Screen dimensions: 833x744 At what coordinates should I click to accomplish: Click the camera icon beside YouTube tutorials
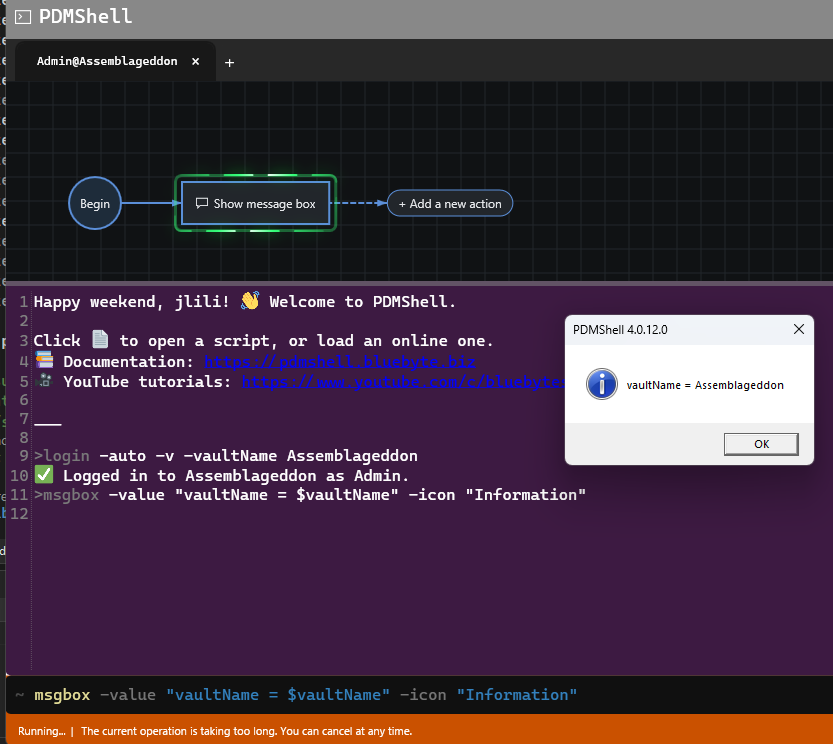point(46,381)
